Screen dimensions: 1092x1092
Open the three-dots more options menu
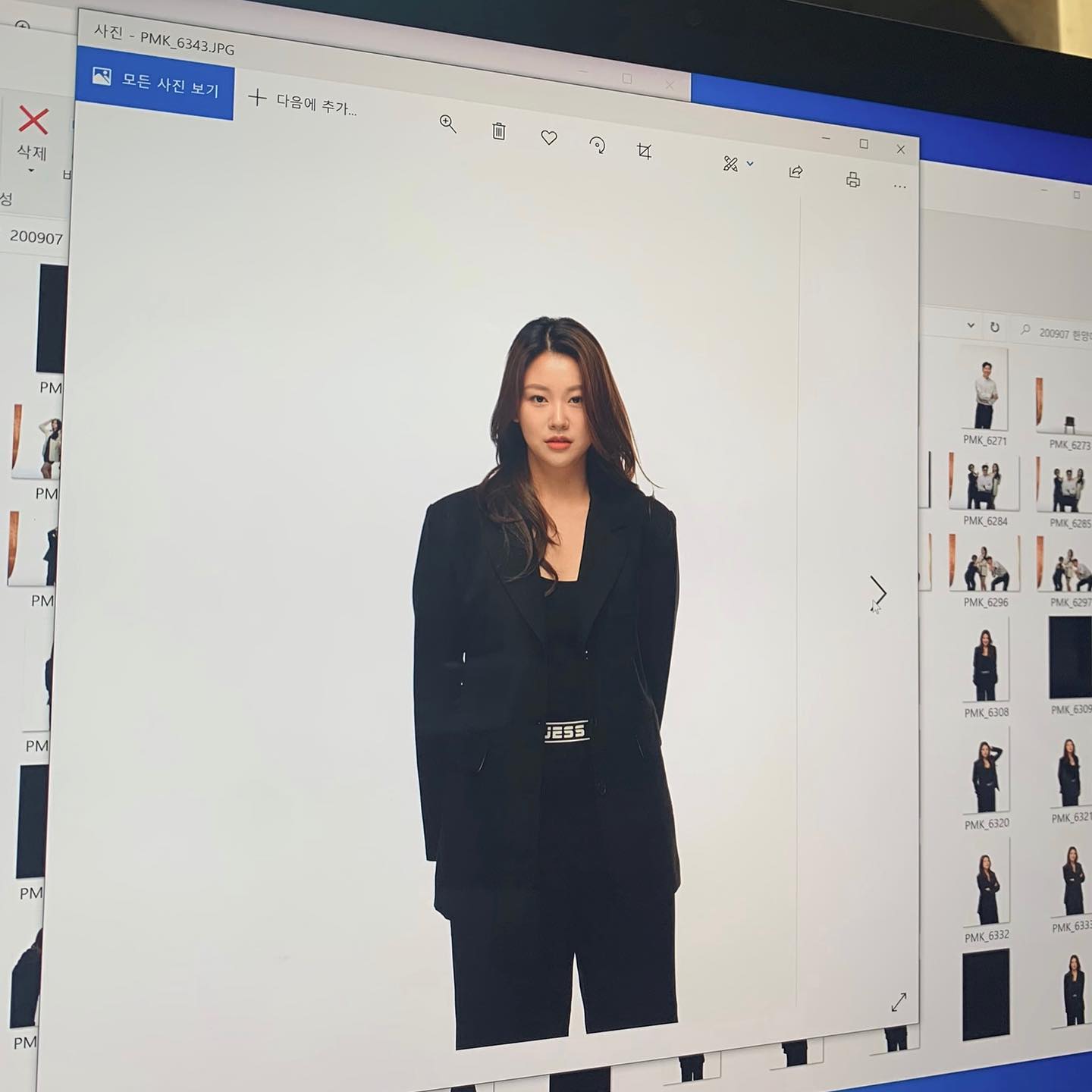(x=900, y=187)
